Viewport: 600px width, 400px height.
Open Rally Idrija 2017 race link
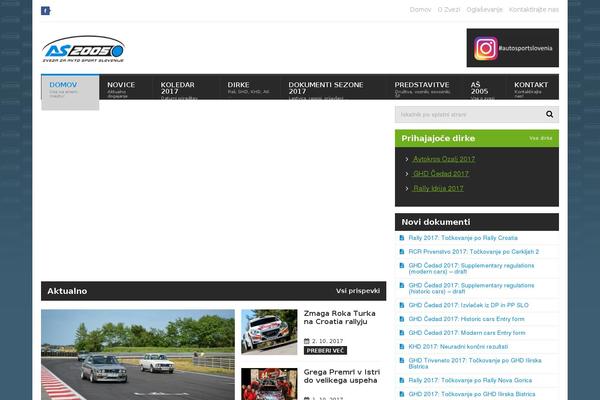point(438,188)
